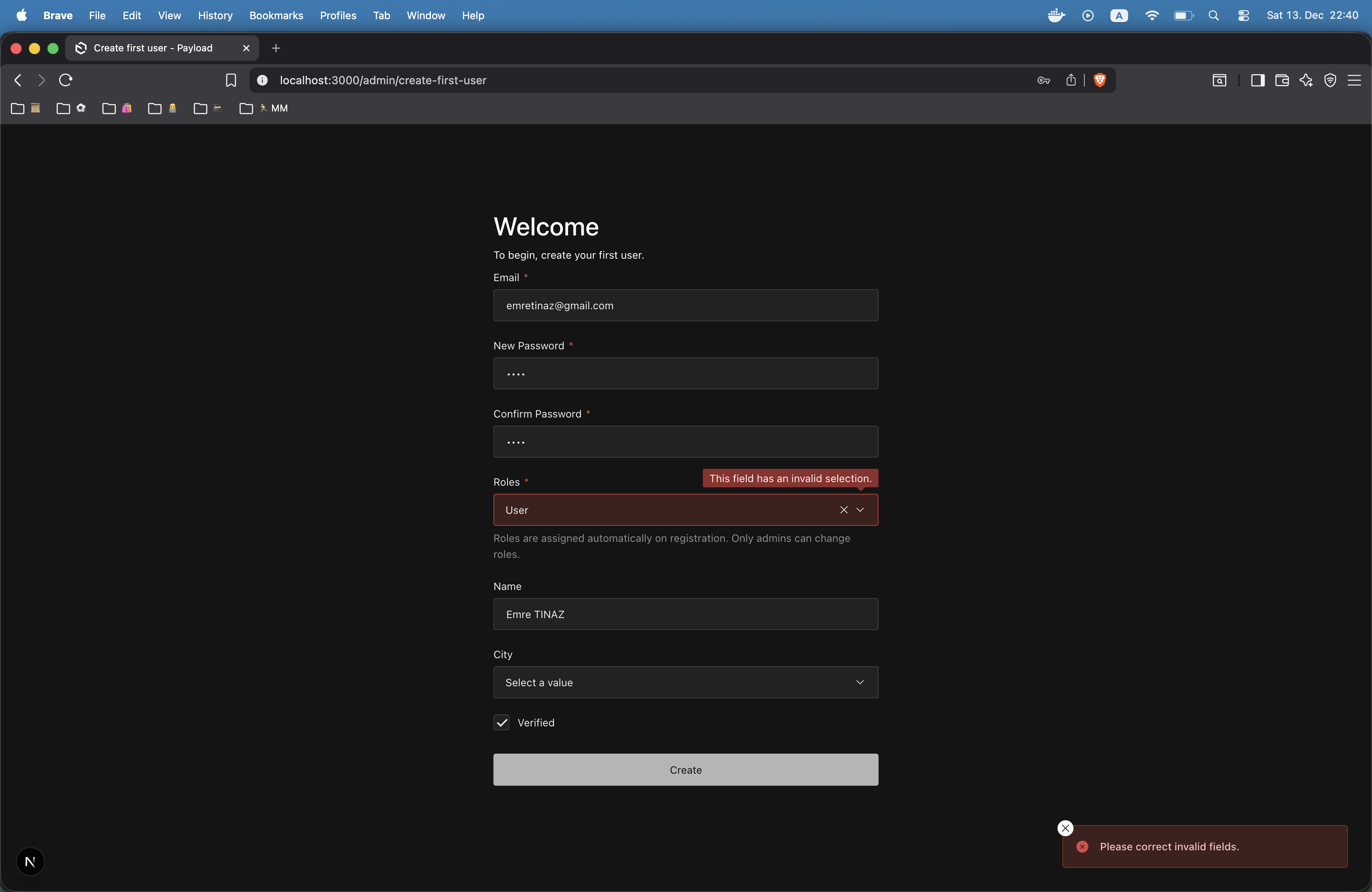This screenshot has height=892, width=1372.
Task: Open the browser hamburger menu
Action: pos(1354,80)
